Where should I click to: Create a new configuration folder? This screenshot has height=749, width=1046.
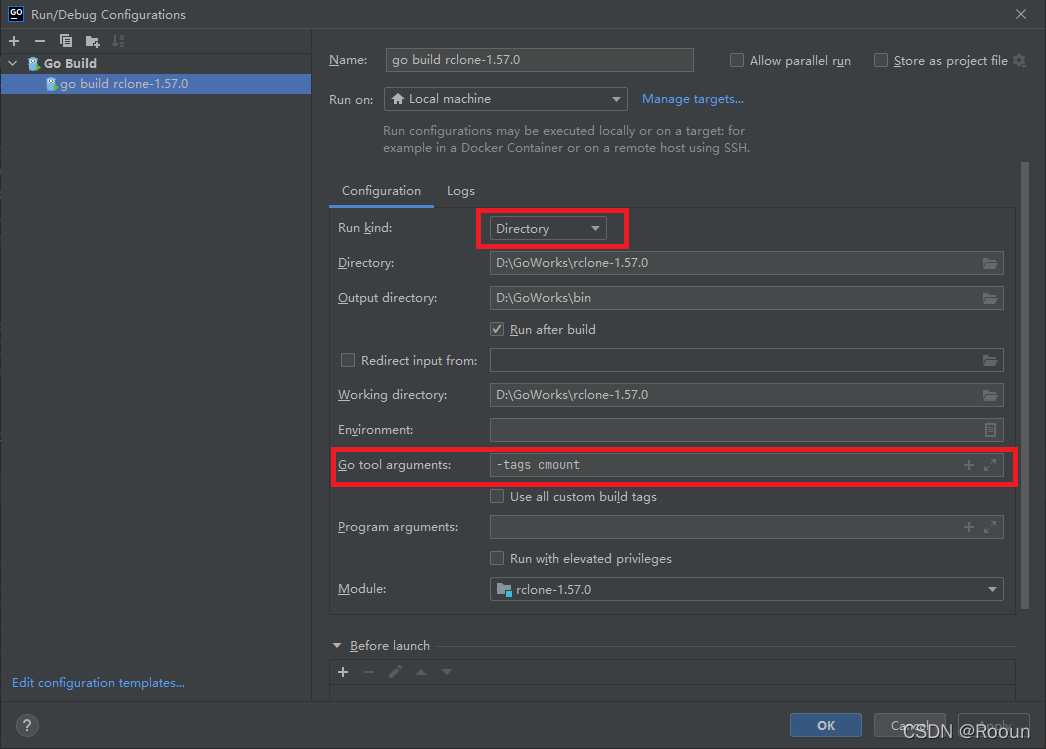tap(93, 41)
